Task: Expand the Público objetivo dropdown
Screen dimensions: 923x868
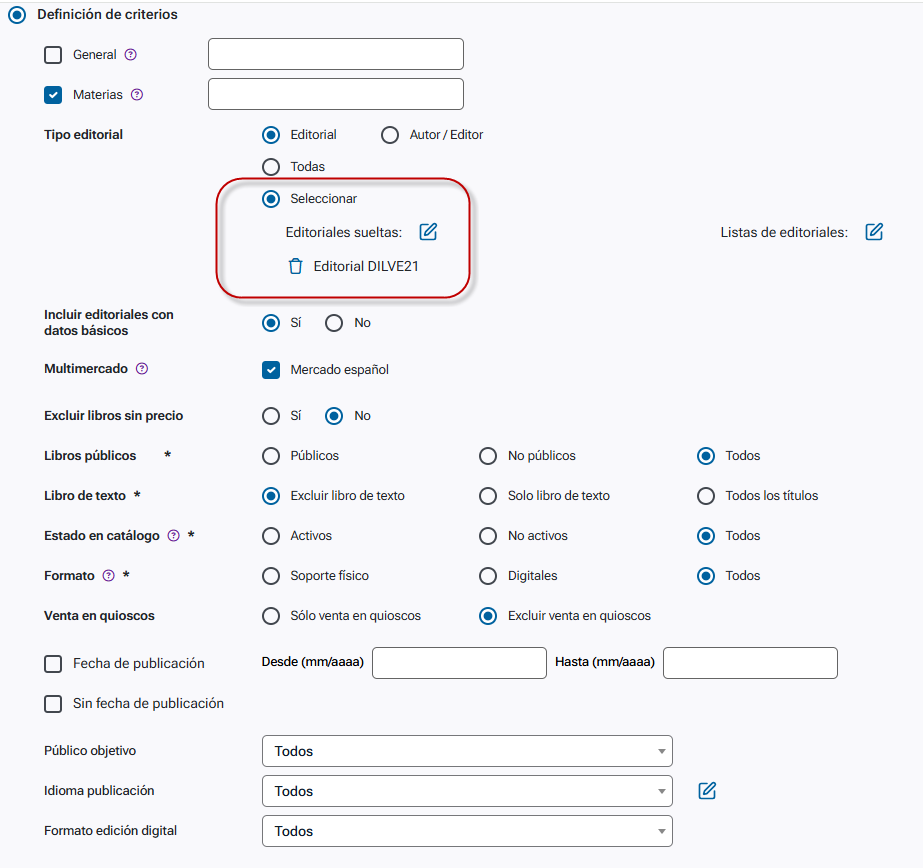Action: tap(467, 751)
